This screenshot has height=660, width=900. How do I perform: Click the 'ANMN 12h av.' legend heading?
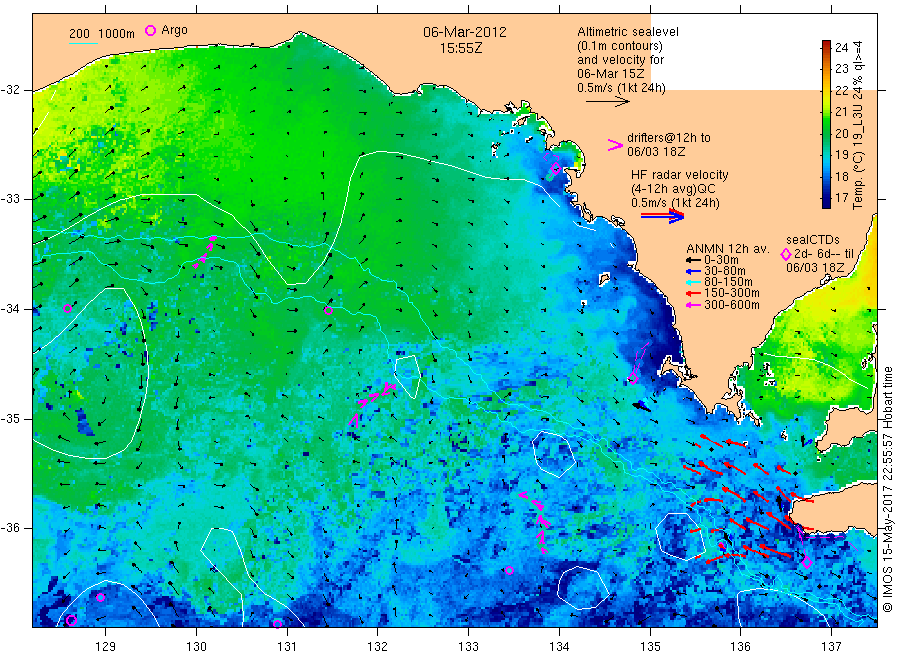(728, 249)
